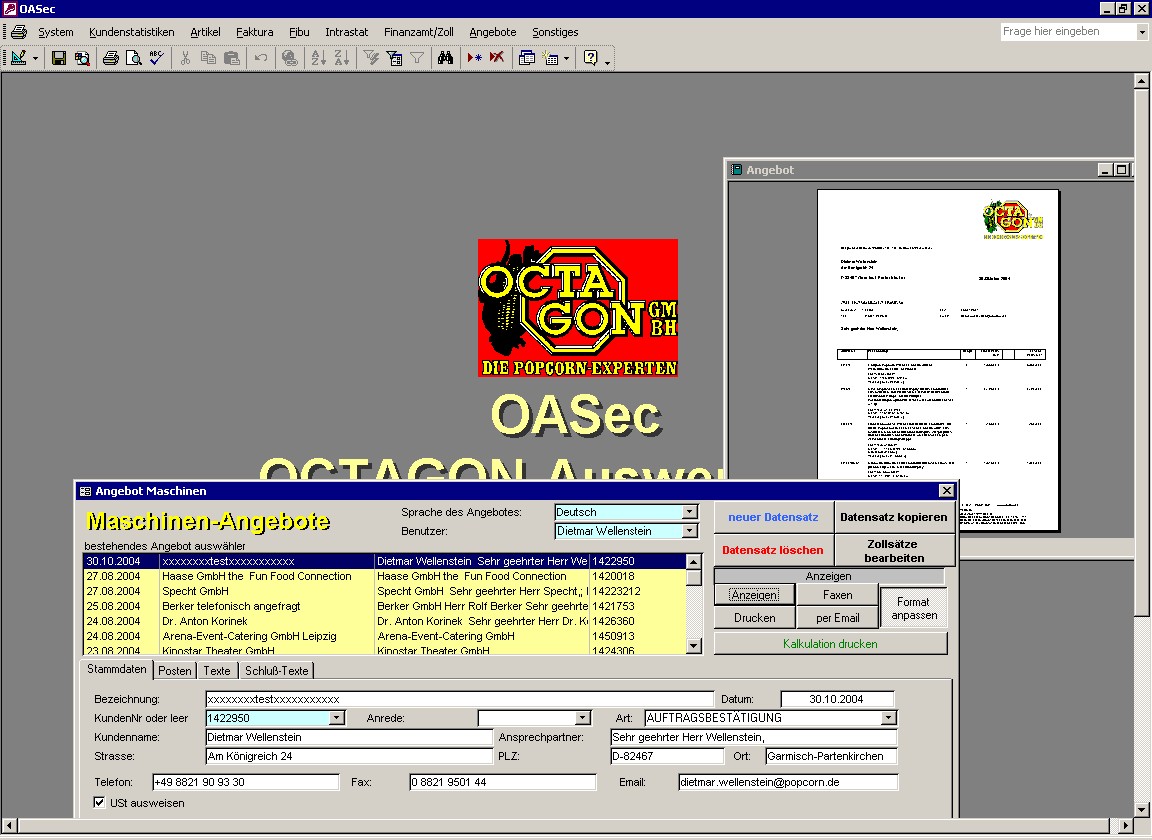Click the Sort Descending Z-A icon
Viewport: 1152px width, 840px height.
342,58
